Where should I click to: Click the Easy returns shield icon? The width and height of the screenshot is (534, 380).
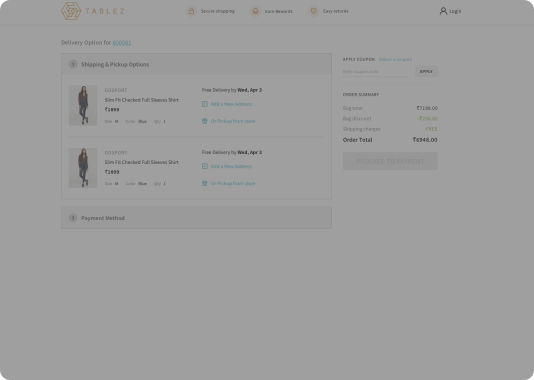point(314,11)
